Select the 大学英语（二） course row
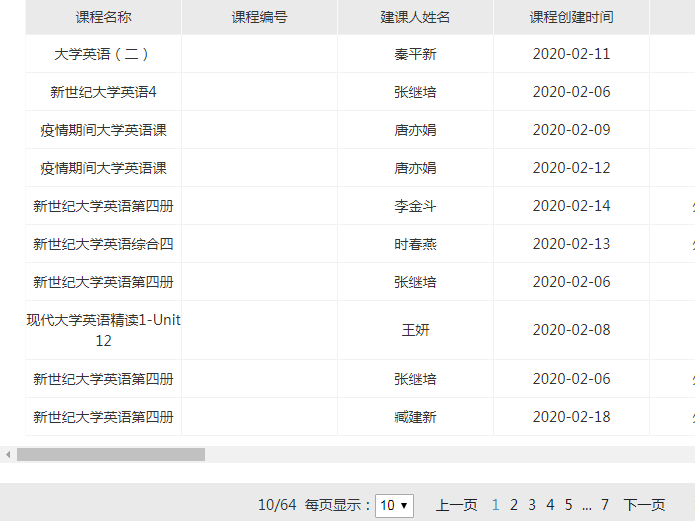The image size is (695, 521). [x=103, y=54]
